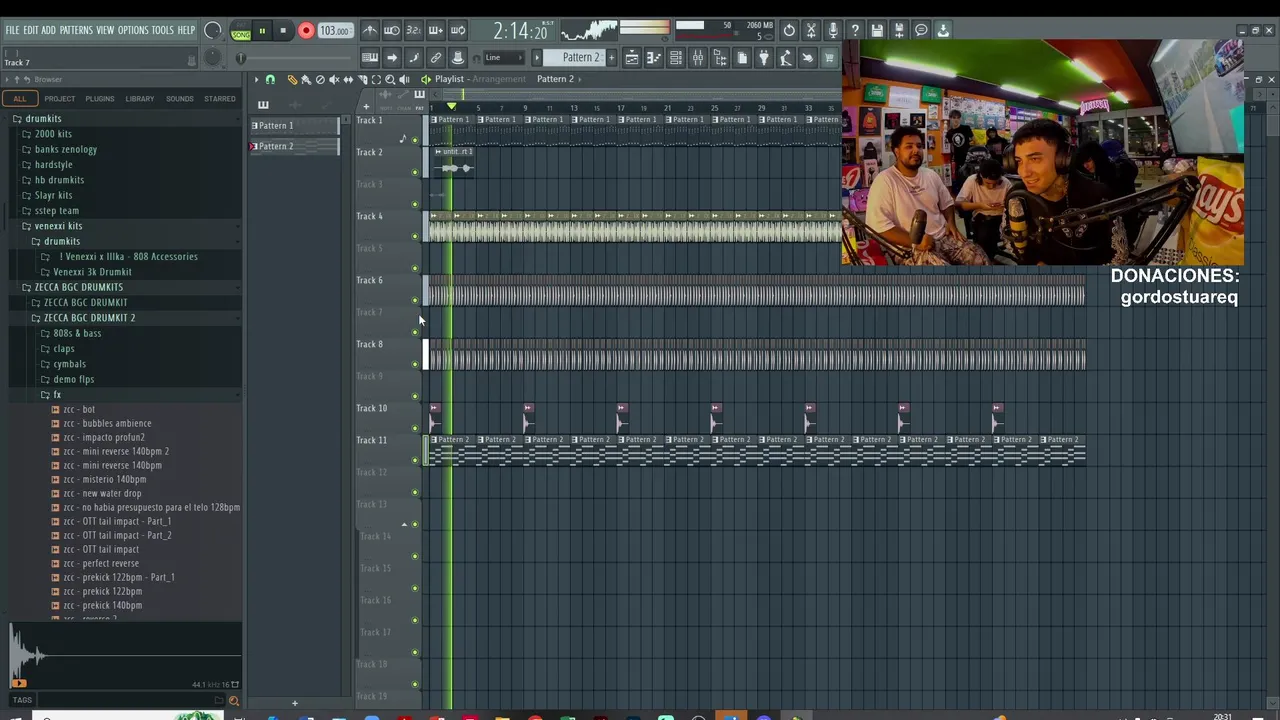Save project with the floppy disk icon

[x=877, y=31]
